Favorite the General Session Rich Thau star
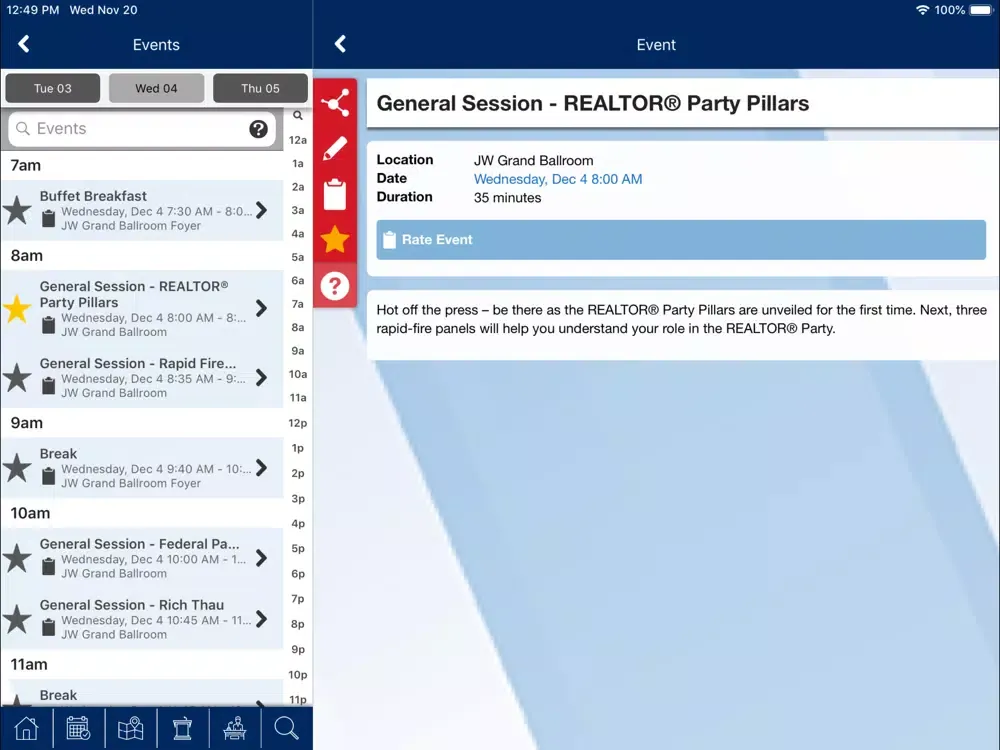 (x=17, y=619)
